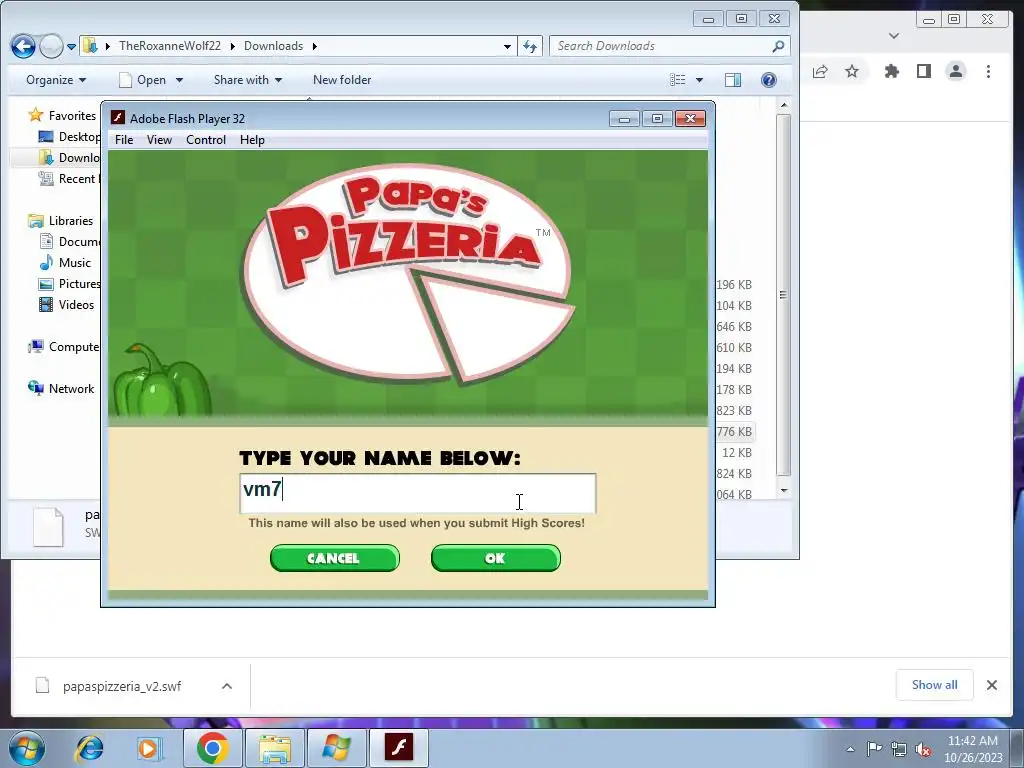
Task: Click the Explorer Back arrow button
Action: pyautogui.click(x=24, y=46)
